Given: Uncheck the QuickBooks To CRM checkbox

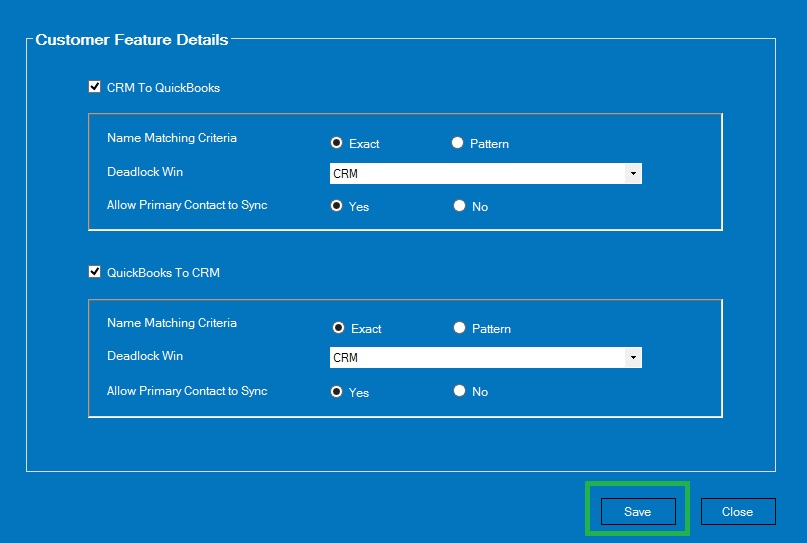Looking at the screenshot, I should tap(95, 271).
